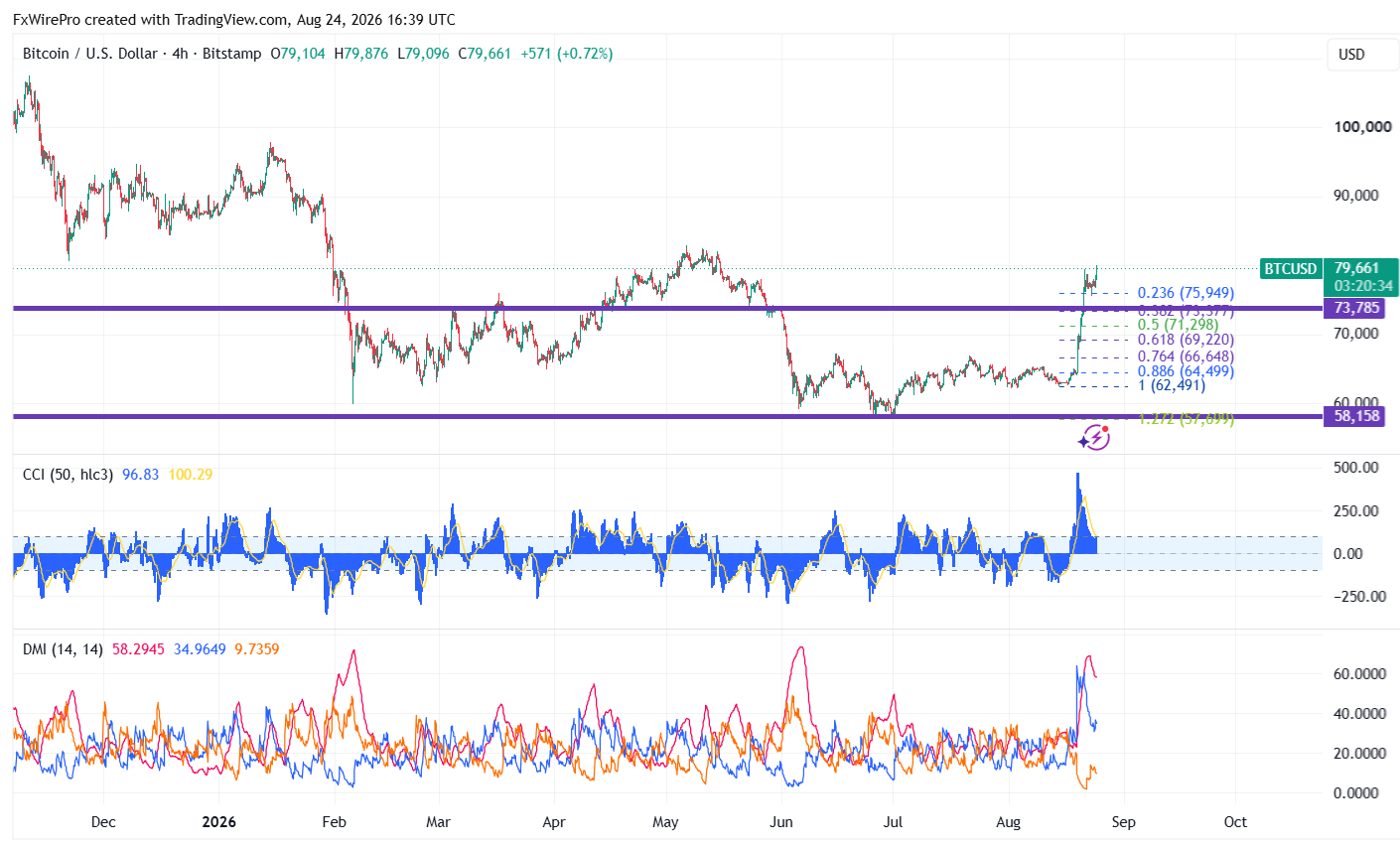Image resolution: width=1400 pixels, height=851 pixels.
Task: Click the May label on the time axis
Action: (x=665, y=822)
